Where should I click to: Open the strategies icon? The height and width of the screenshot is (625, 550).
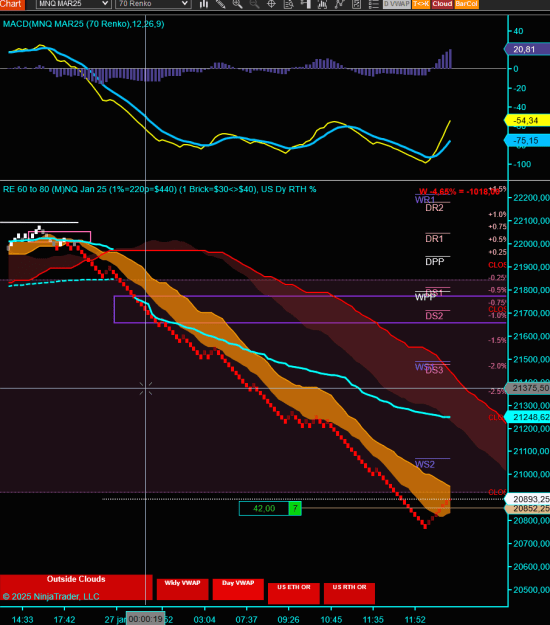click(x=340, y=4)
